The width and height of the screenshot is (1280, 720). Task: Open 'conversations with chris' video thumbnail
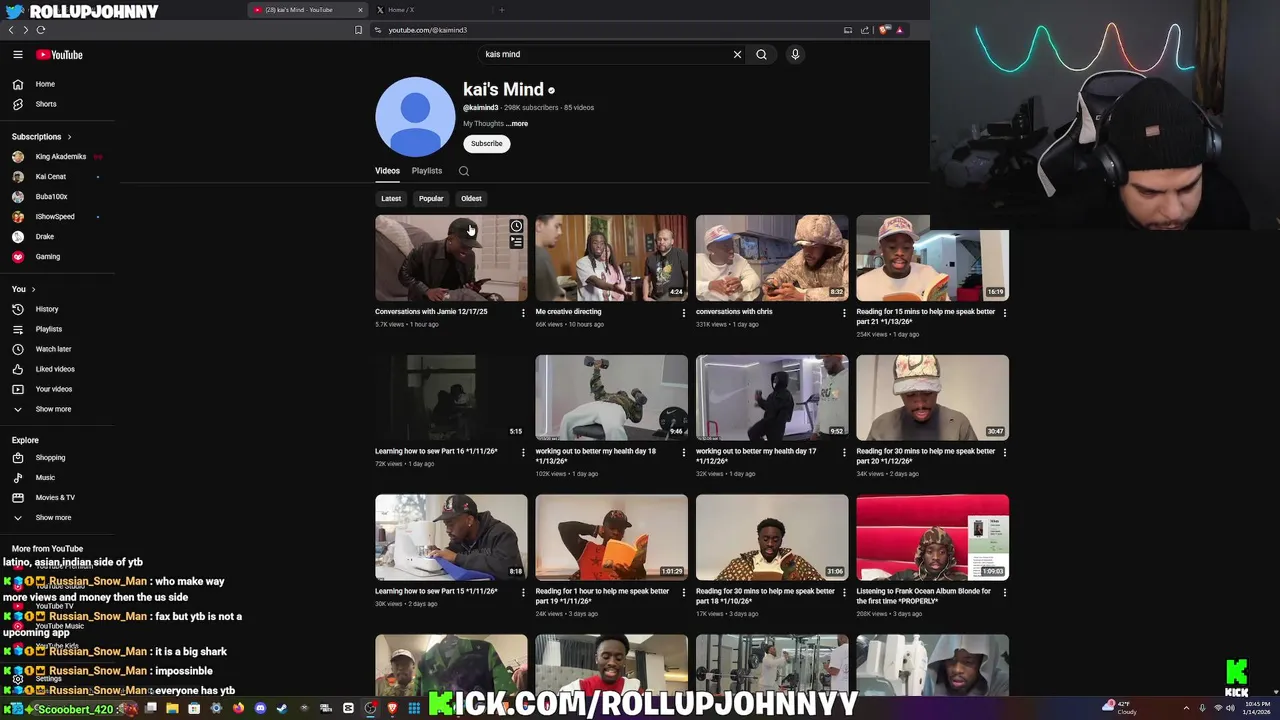[x=772, y=258]
